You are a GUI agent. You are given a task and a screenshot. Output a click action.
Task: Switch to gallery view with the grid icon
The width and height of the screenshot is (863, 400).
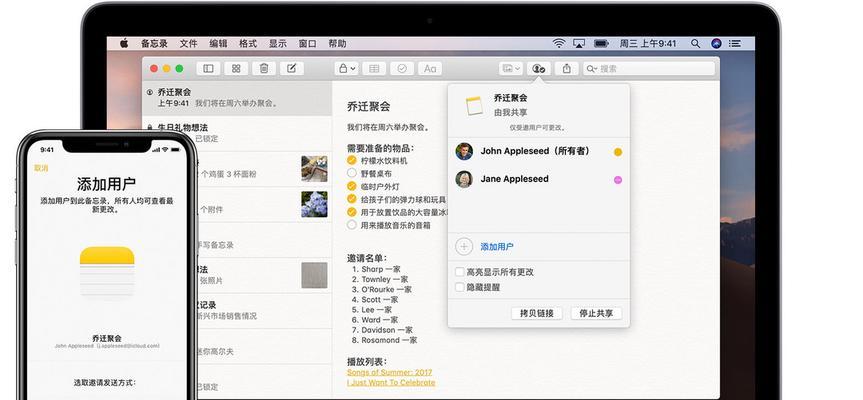236,68
